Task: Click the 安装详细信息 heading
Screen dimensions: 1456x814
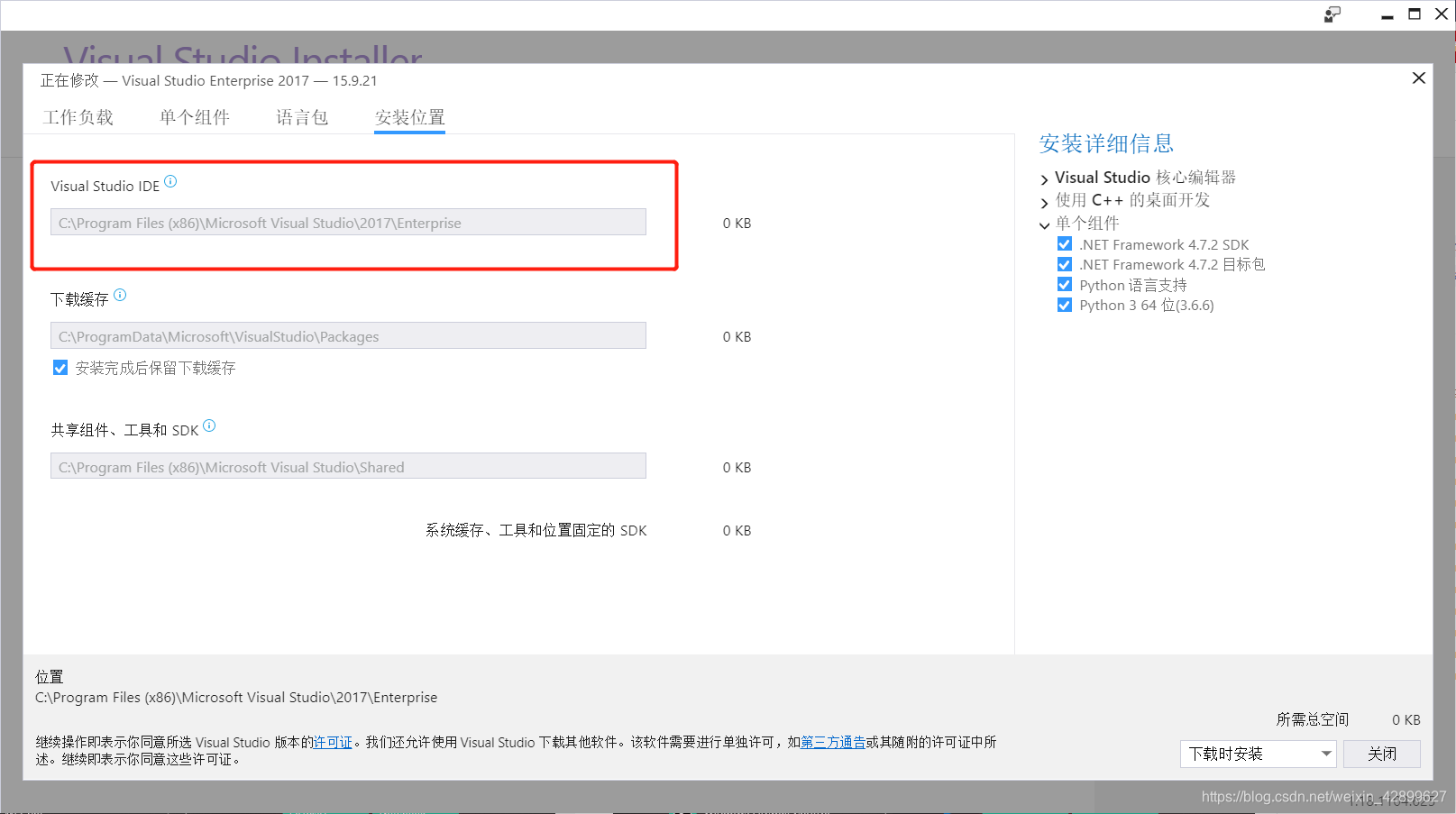Action: [x=1106, y=143]
